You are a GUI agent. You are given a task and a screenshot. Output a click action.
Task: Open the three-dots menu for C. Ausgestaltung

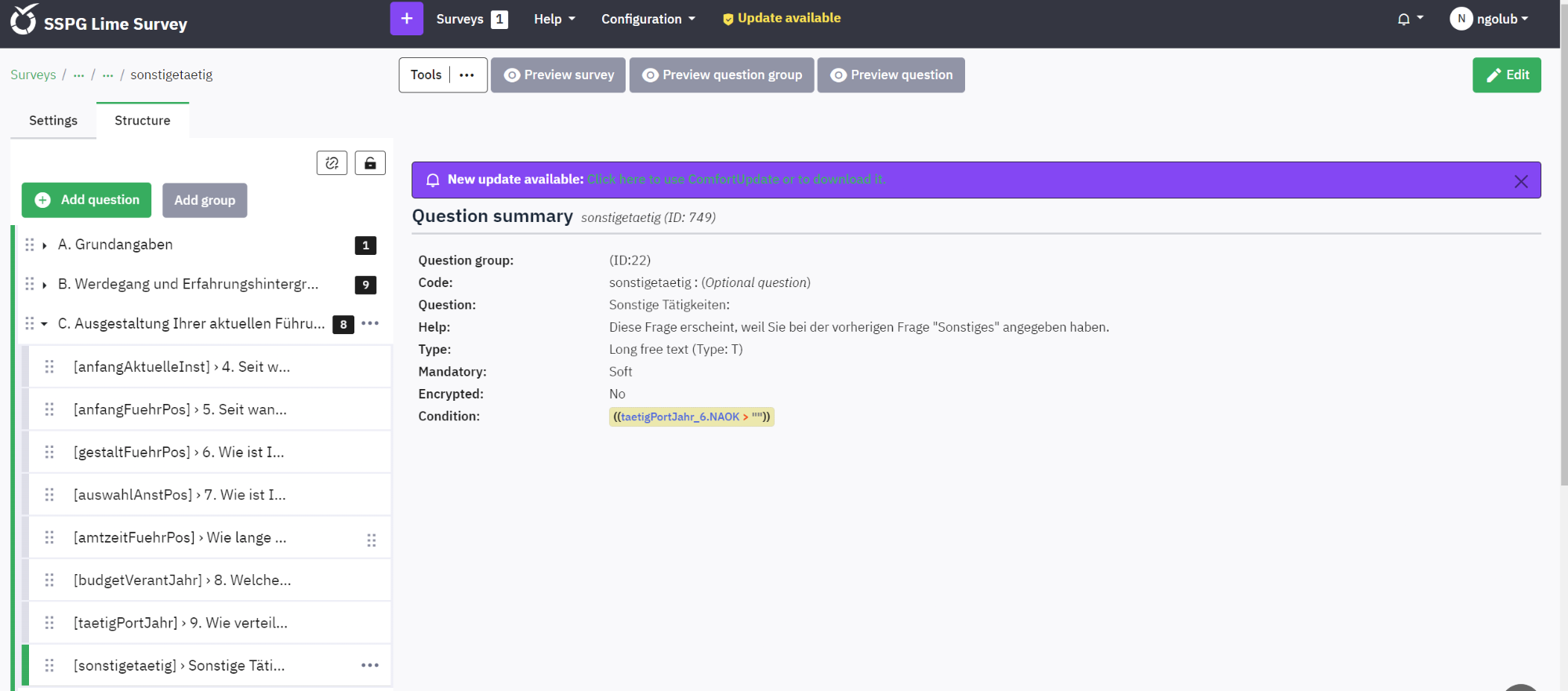370,323
